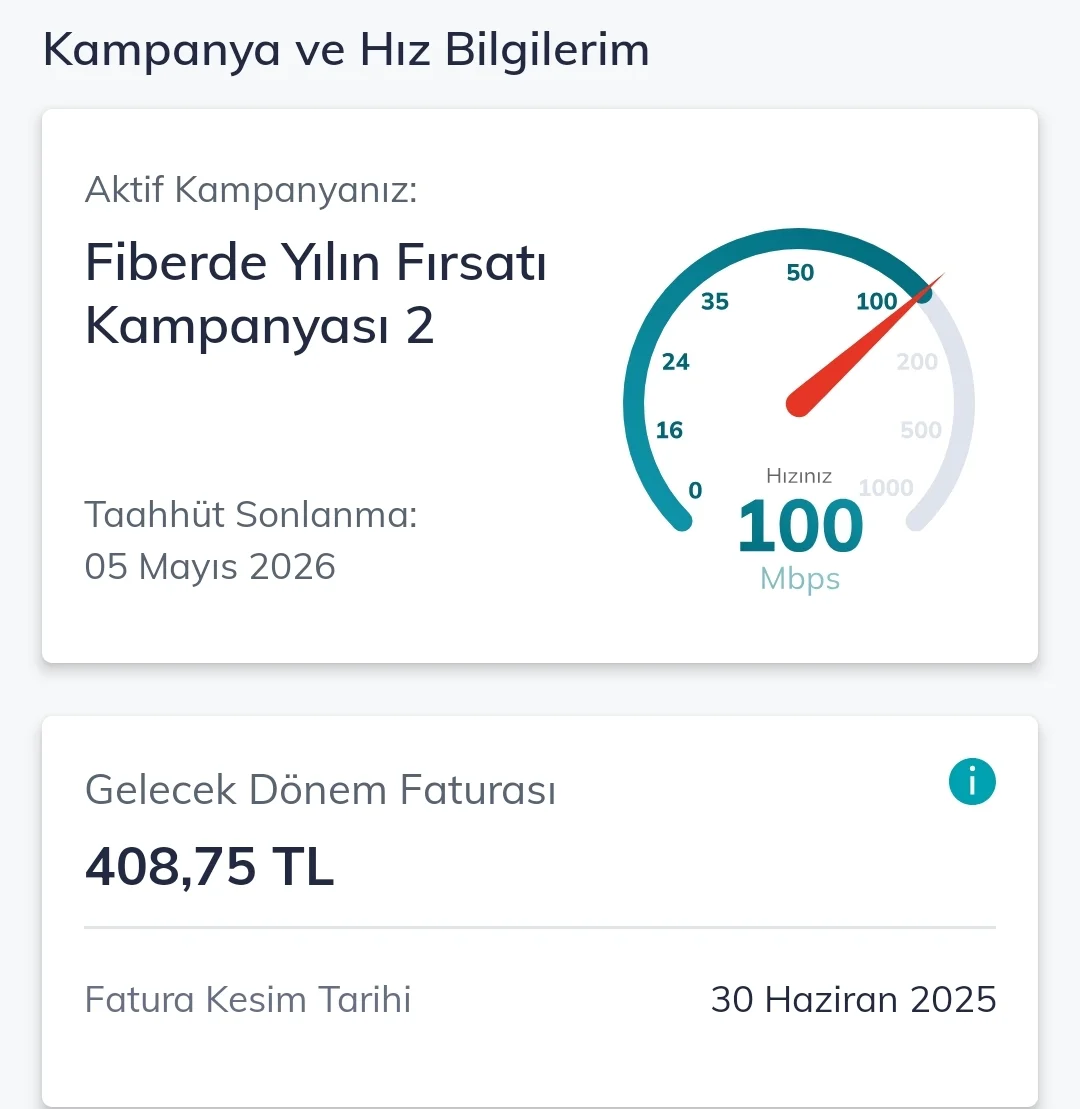The height and width of the screenshot is (1109, 1080).
Task: Click the small 100 tick label on the gauge
Action: point(877,301)
